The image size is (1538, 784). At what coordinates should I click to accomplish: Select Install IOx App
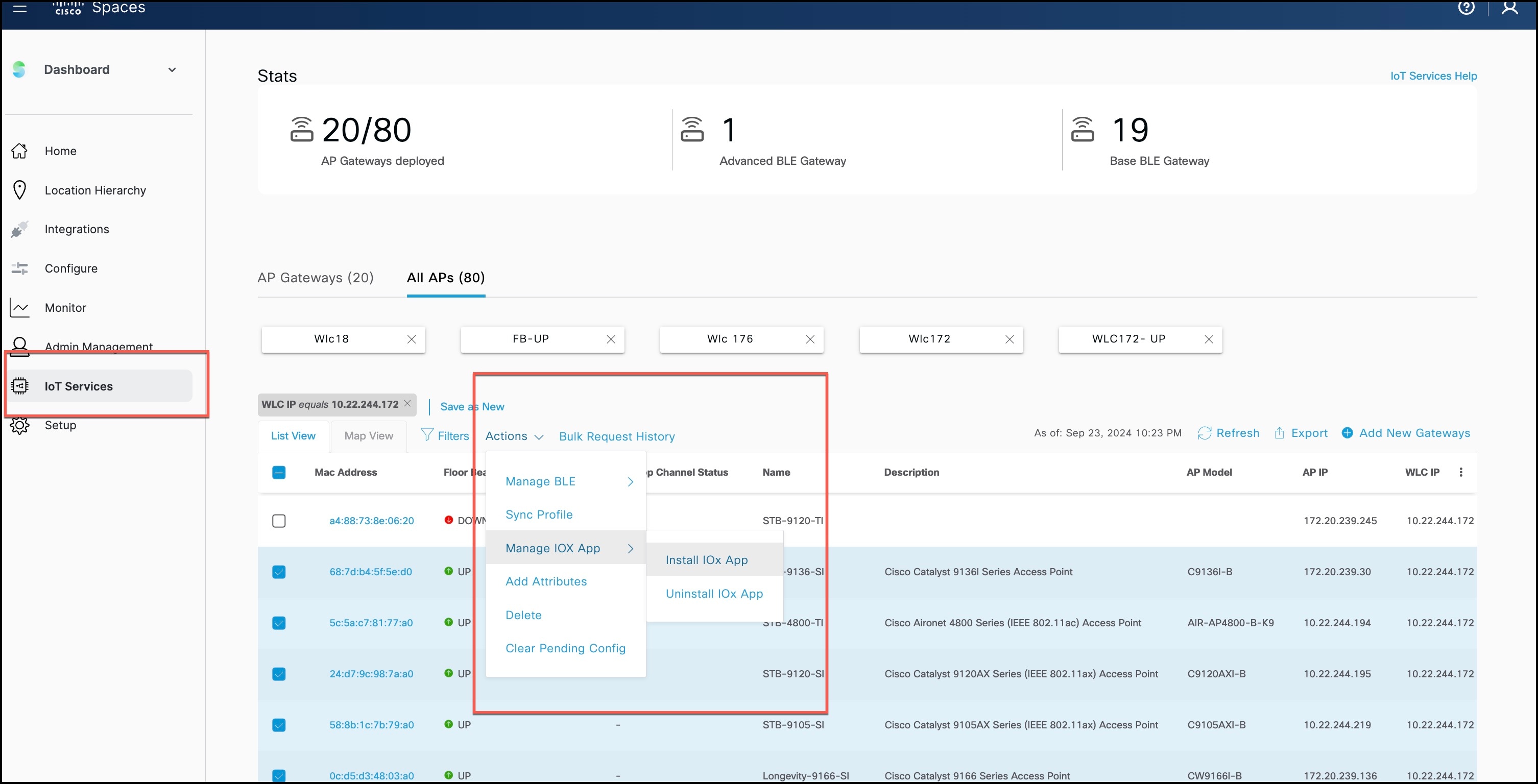click(x=714, y=559)
